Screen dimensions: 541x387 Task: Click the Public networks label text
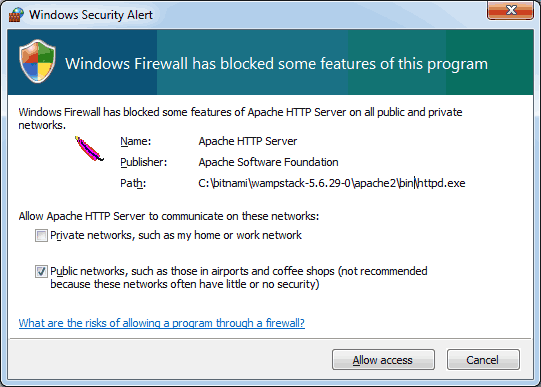coord(239,277)
